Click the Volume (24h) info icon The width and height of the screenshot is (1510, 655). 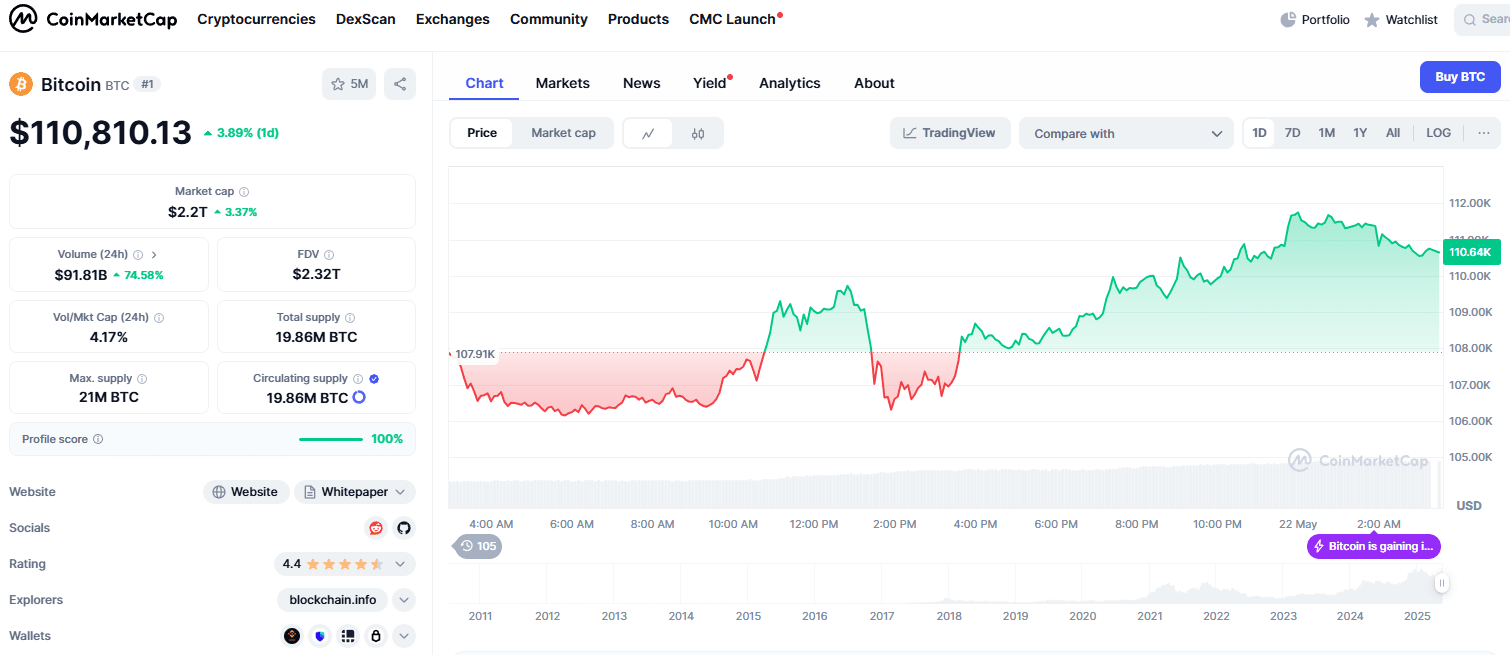(x=138, y=255)
